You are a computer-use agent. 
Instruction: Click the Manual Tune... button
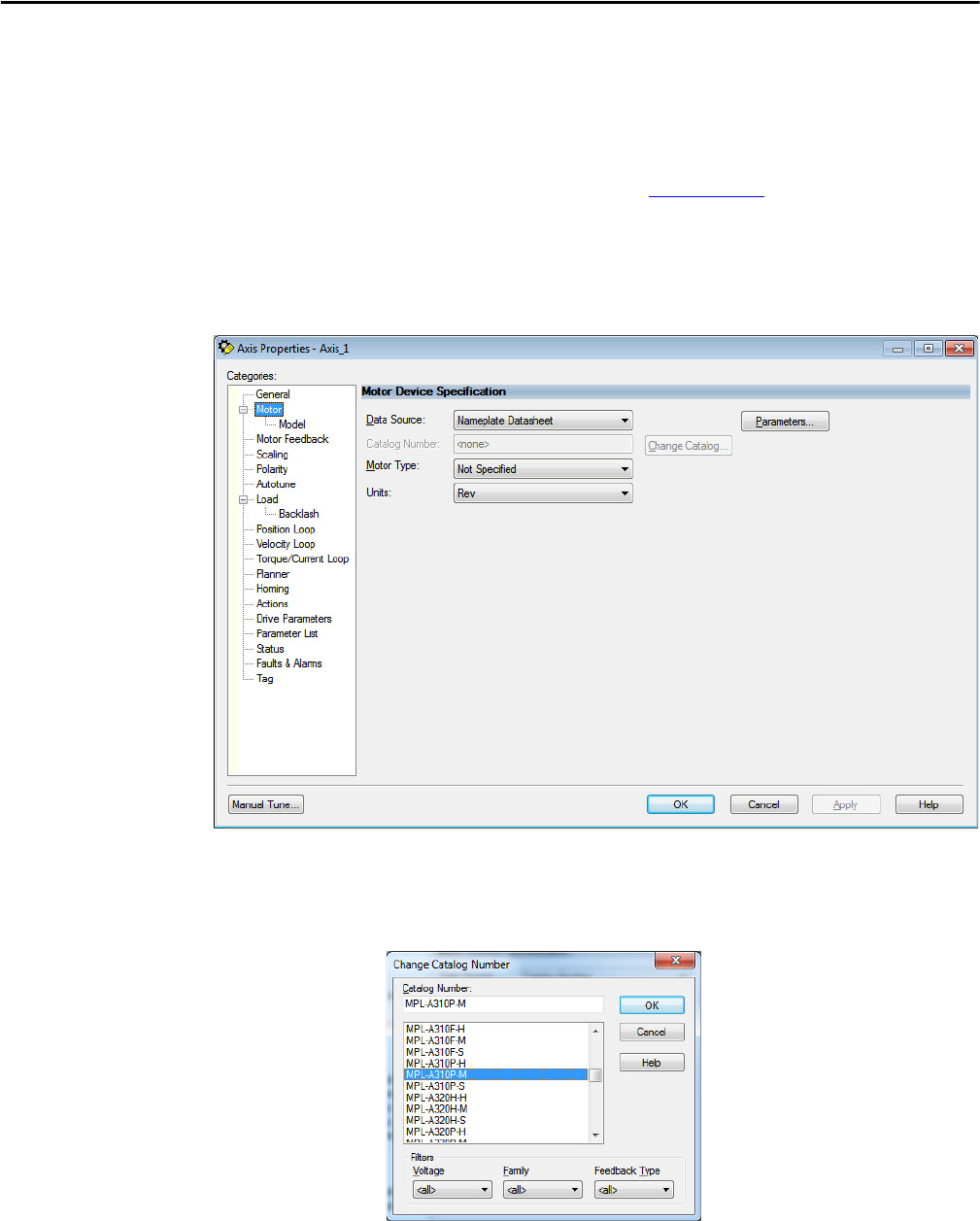(266, 804)
